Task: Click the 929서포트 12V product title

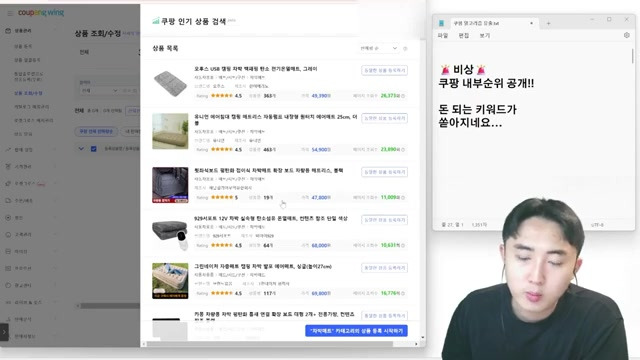Action: (271, 219)
